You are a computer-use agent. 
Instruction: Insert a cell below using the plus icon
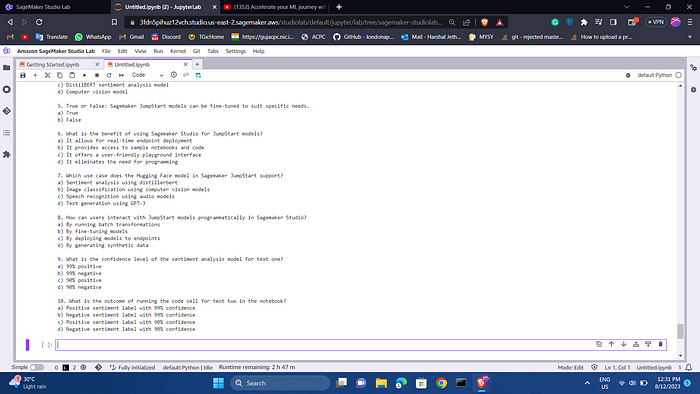pos(35,75)
